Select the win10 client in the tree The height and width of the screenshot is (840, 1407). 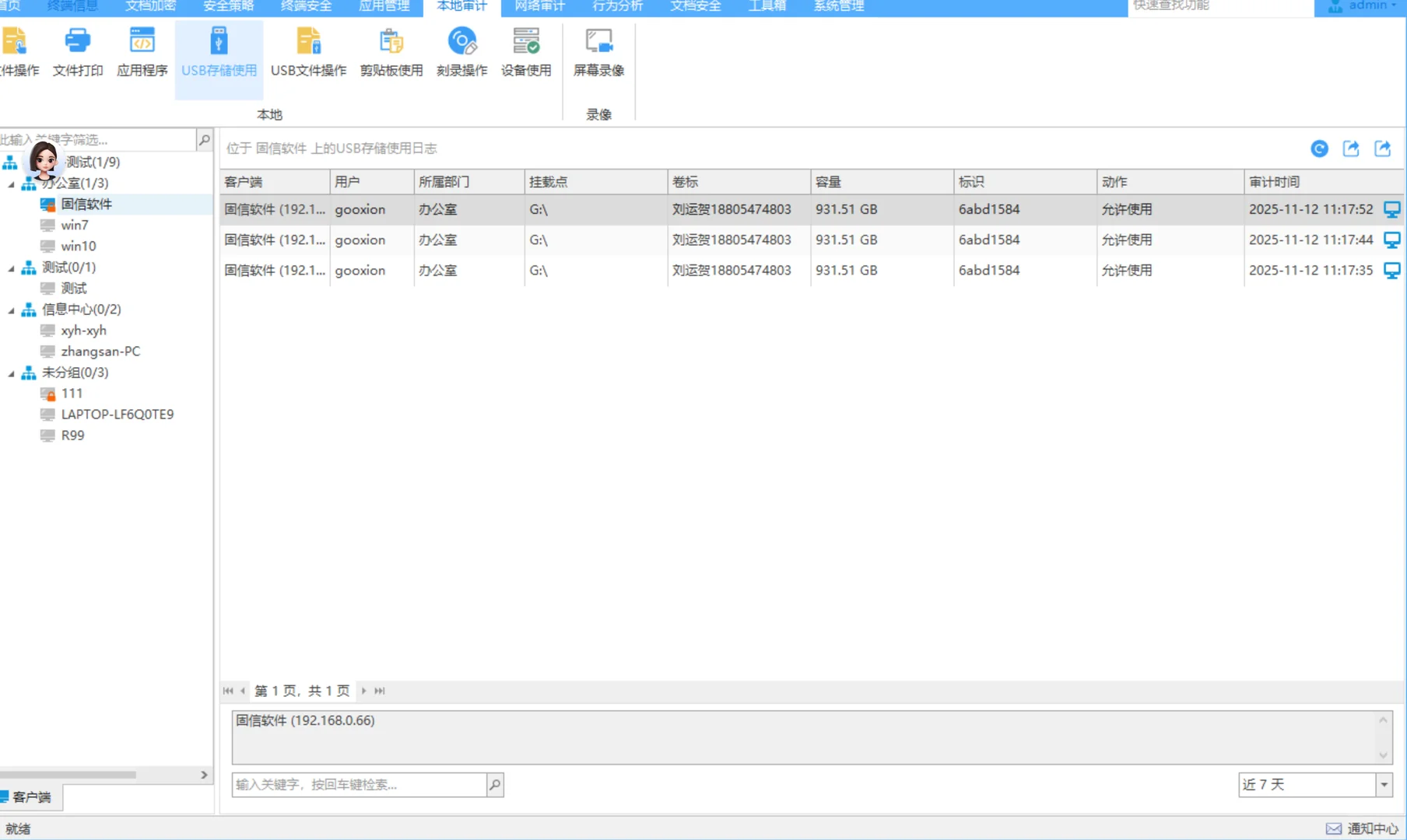pos(79,247)
